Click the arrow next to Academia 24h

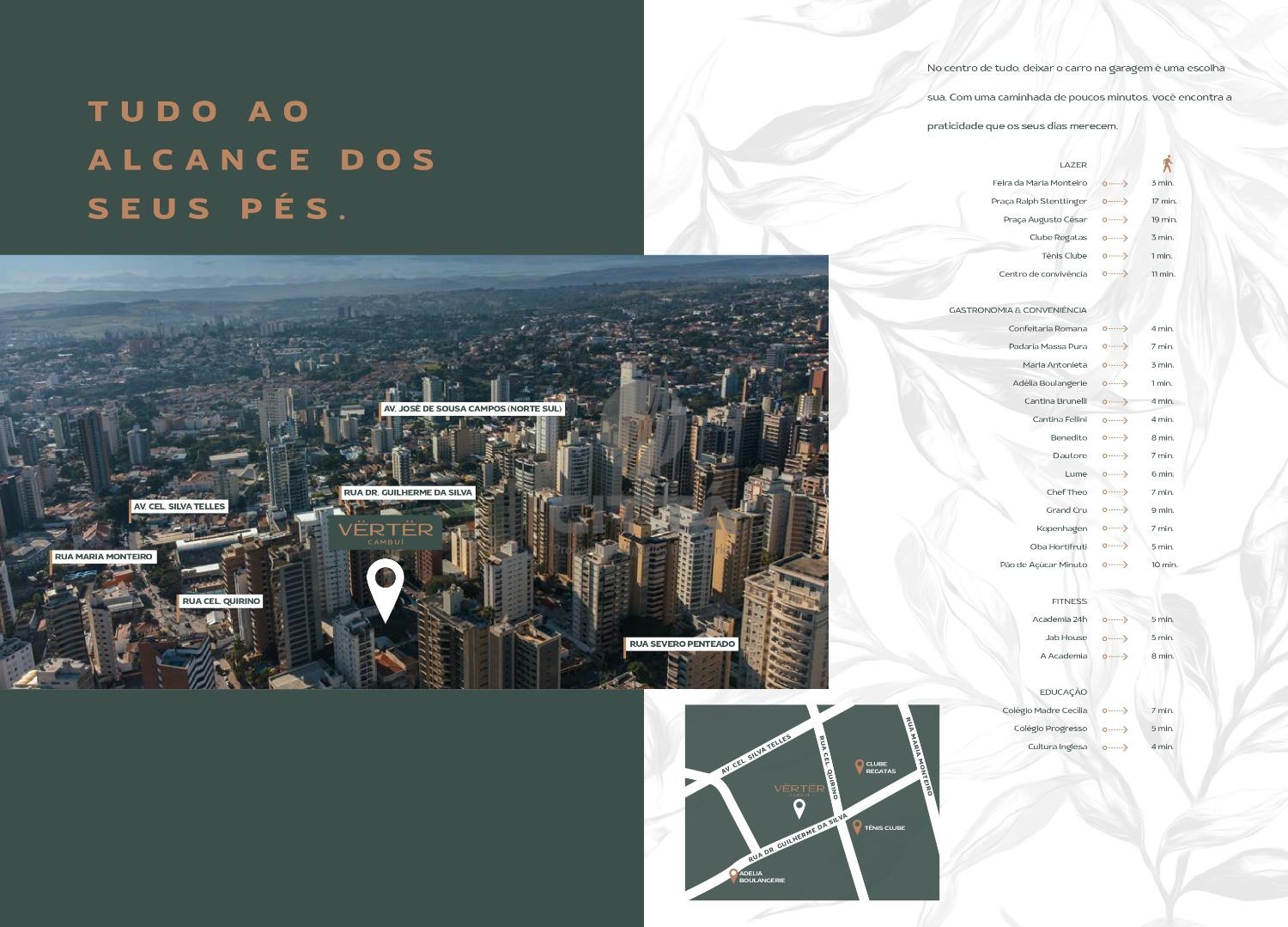[1115, 620]
